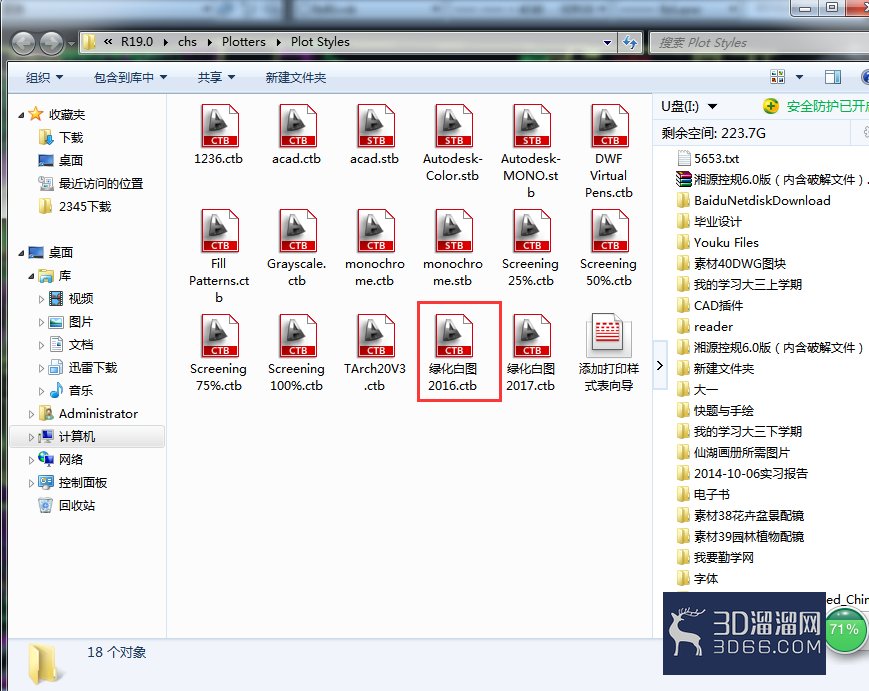The image size is (869, 691).
Task: Open 2014-10-06实习报告 folder in U盘 panel
Action: 751,473
